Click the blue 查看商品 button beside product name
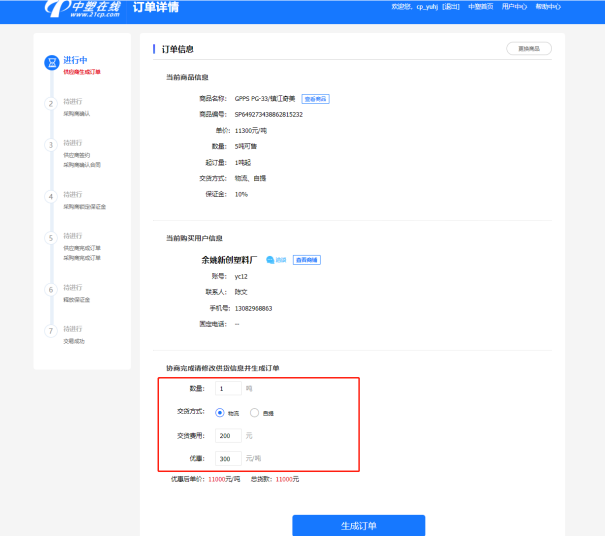This screenshot has width=605, height=536. [x=315, y=99]
